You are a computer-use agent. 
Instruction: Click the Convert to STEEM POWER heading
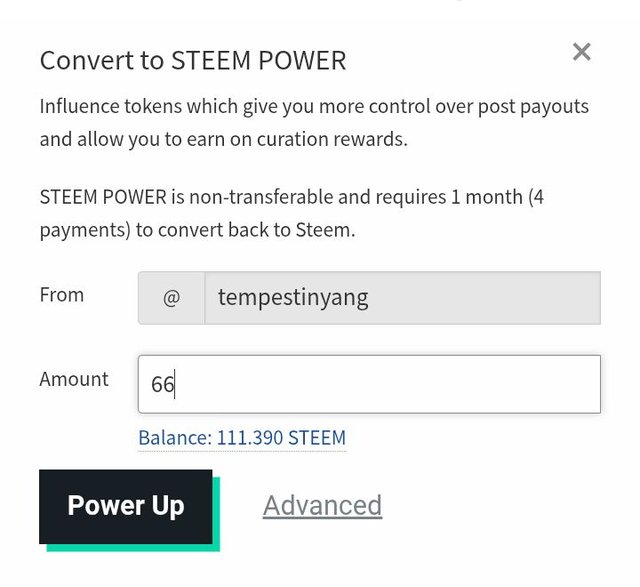193,61
